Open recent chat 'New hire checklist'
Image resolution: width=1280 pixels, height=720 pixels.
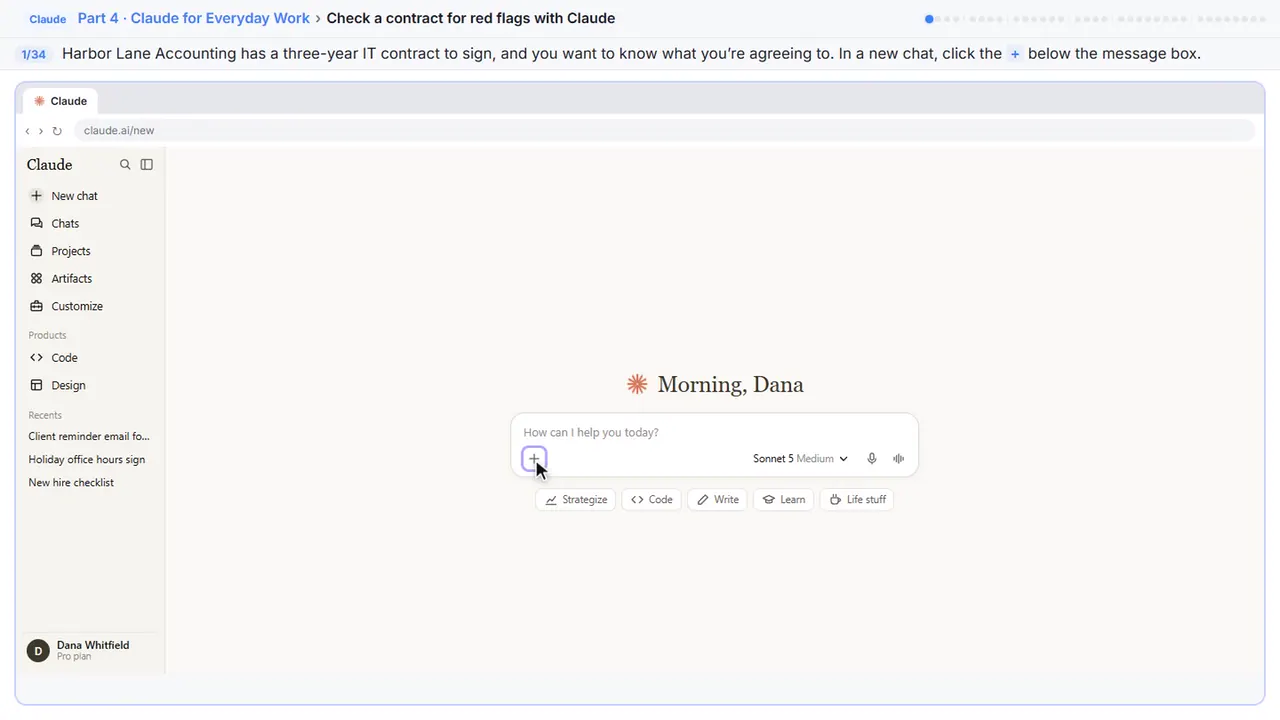(x=71, y=482)
